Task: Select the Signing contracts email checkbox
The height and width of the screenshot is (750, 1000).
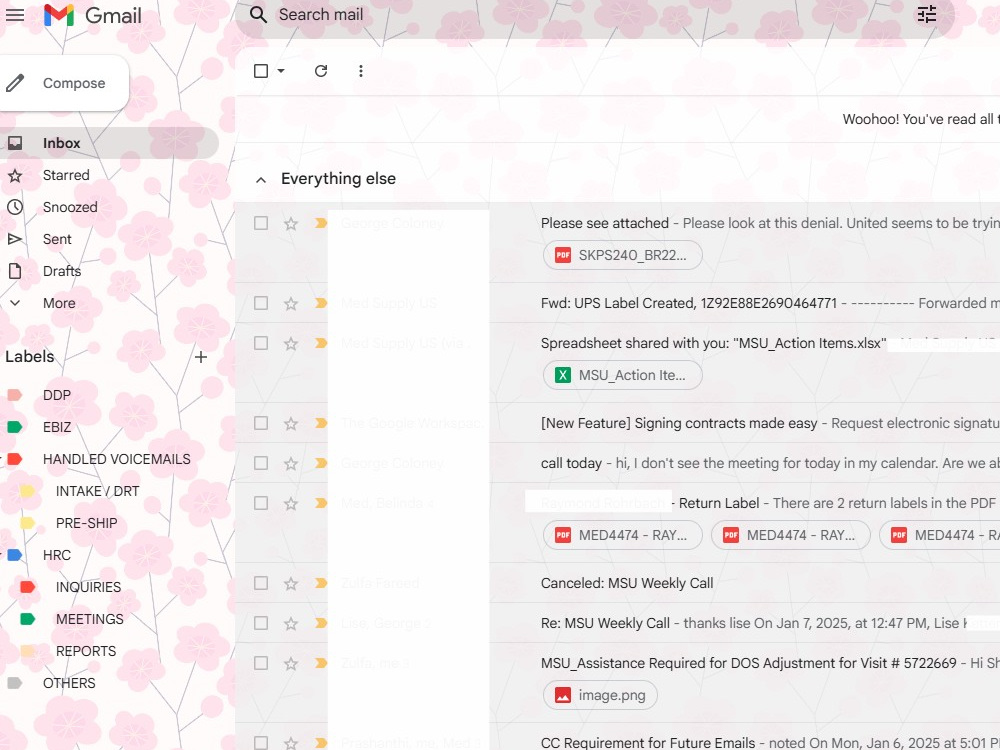Action: pyautogui.click(x=261, y=423)
